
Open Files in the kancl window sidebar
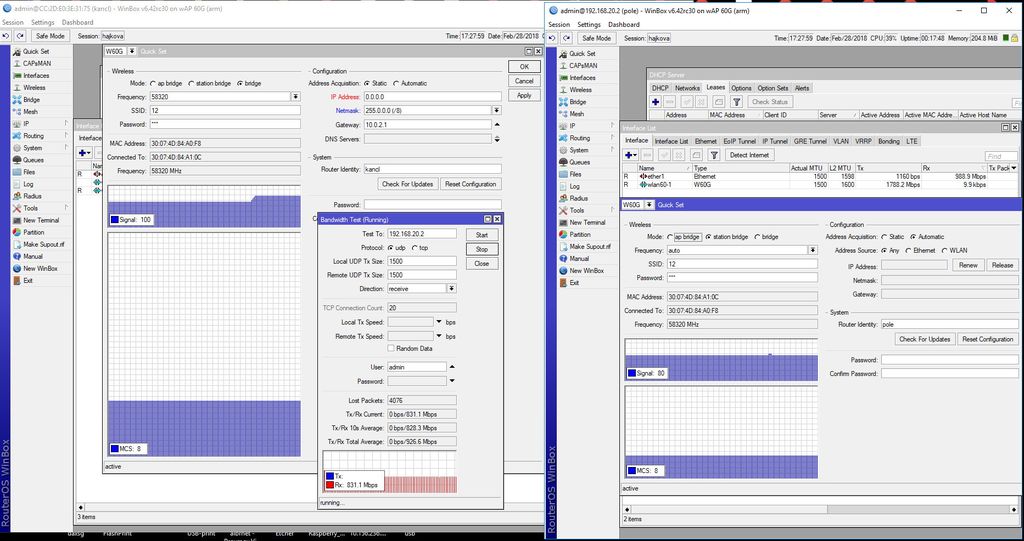[x=29, y=172]
